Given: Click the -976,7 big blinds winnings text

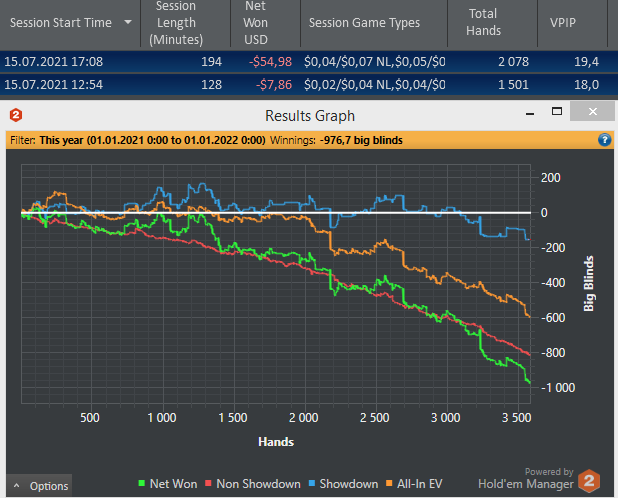Looking at the screenshot, I should [361, 140].
